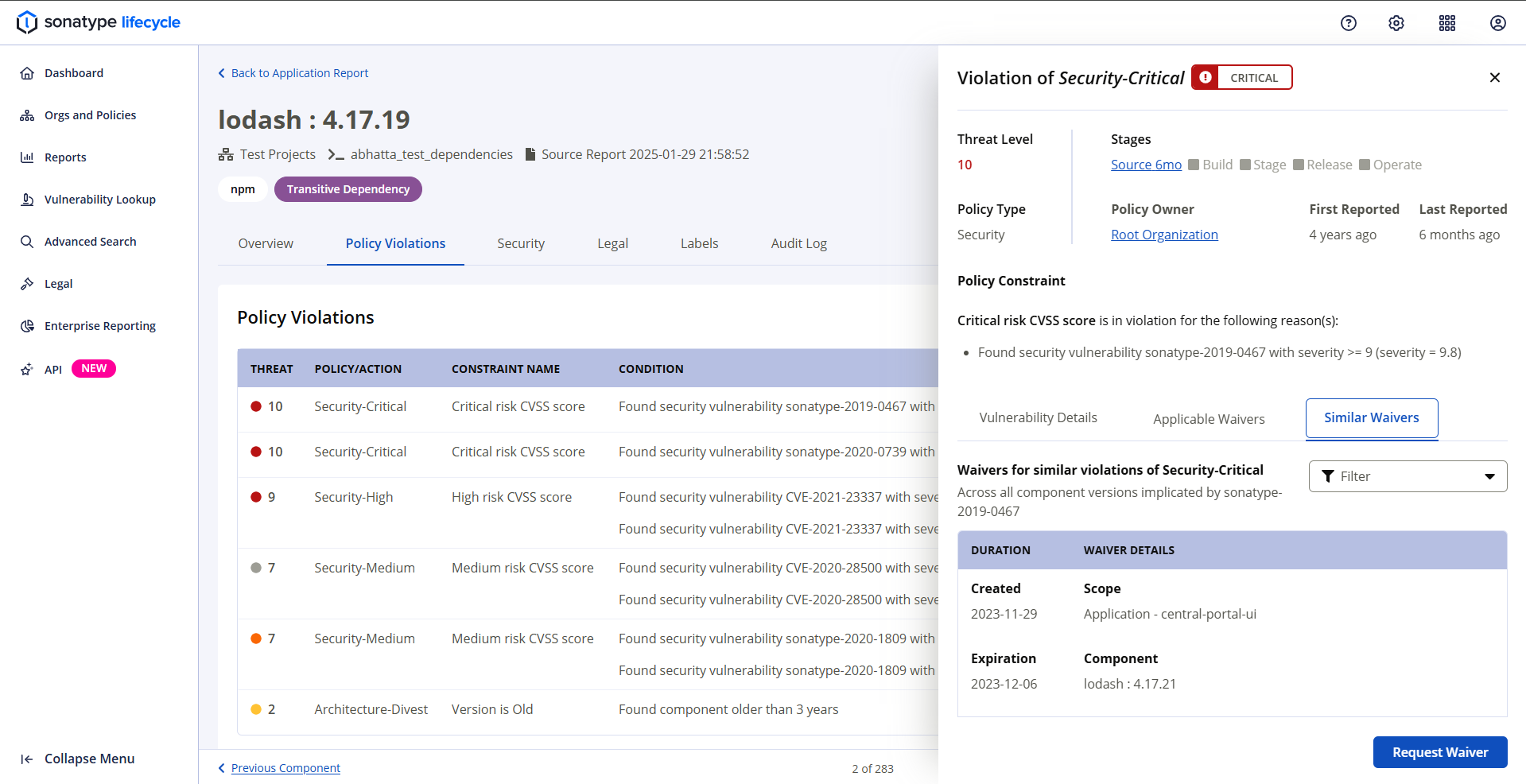Viewport: 1526px width, 784px height.
Task: Select the sonatype-2020-1809 Security-Medium row
Action: (x=588, y=654)
